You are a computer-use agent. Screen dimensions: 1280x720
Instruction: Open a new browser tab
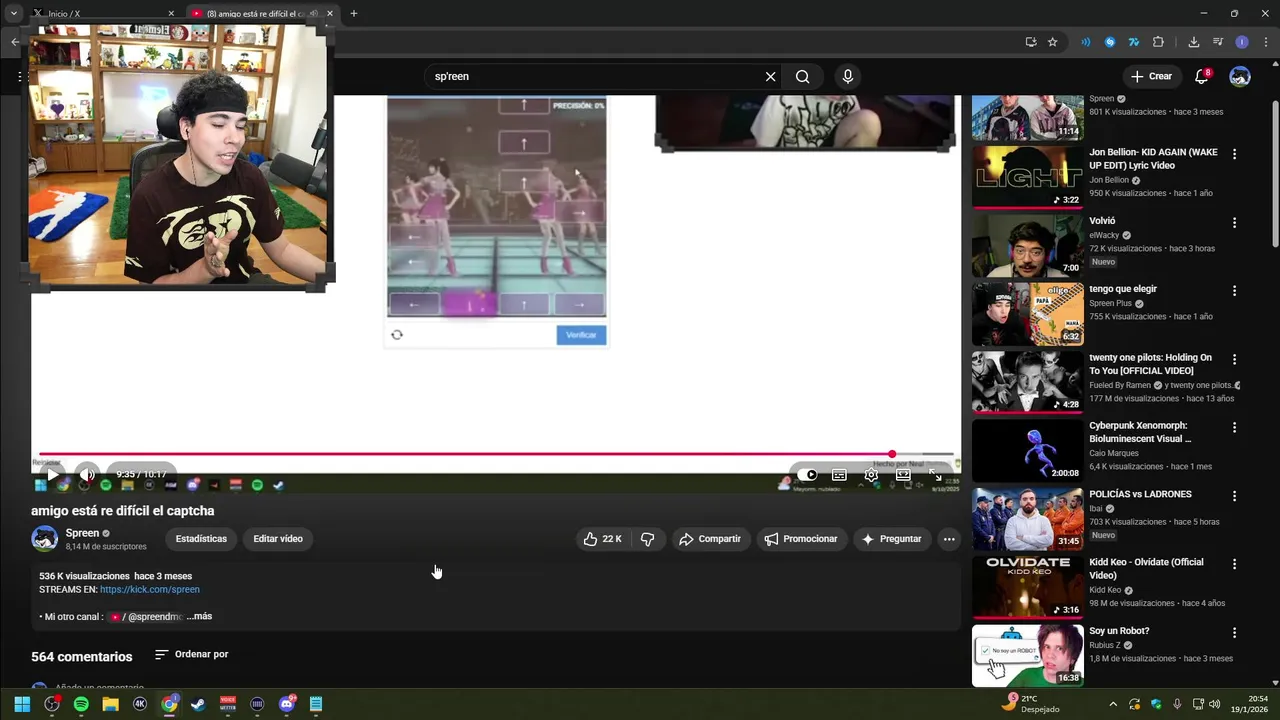click(353, 13)
